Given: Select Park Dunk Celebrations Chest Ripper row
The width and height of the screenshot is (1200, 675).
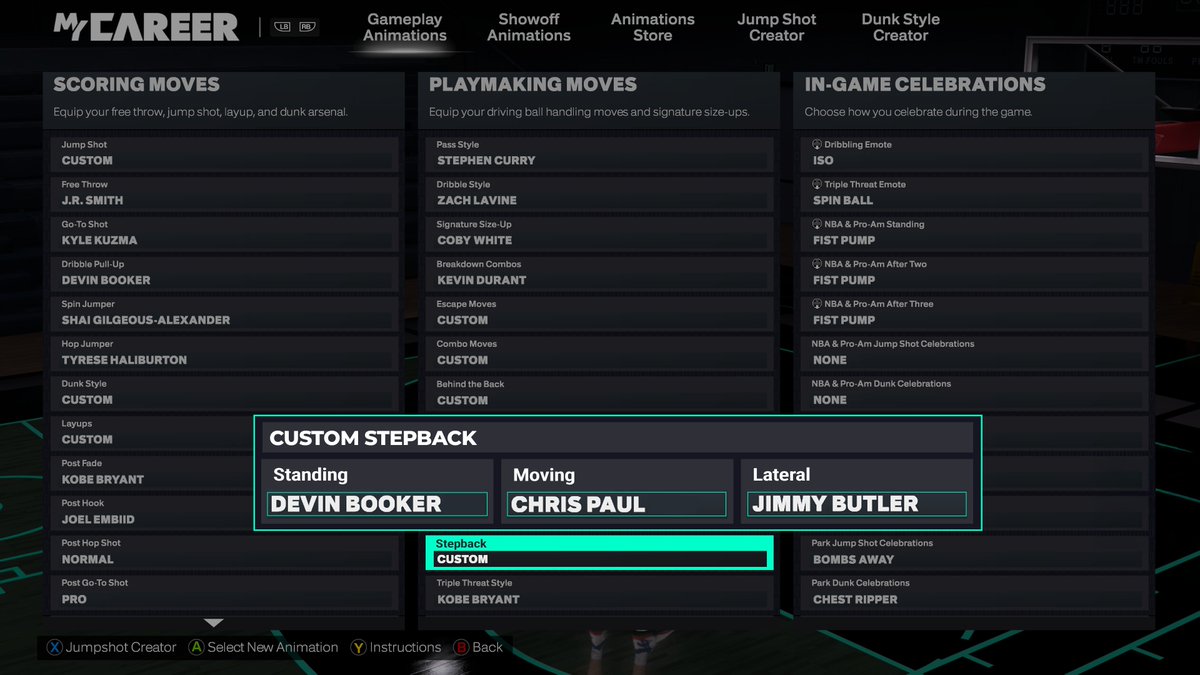Looking at the screenshot, I should [x=977, y=592].
